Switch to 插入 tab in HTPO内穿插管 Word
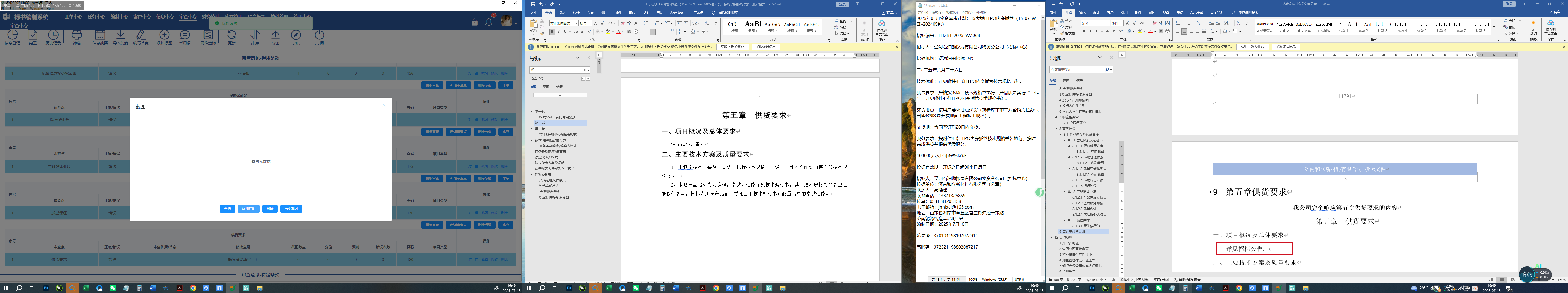The width and height of the screenshot is (1568, 293). [563, 12]
